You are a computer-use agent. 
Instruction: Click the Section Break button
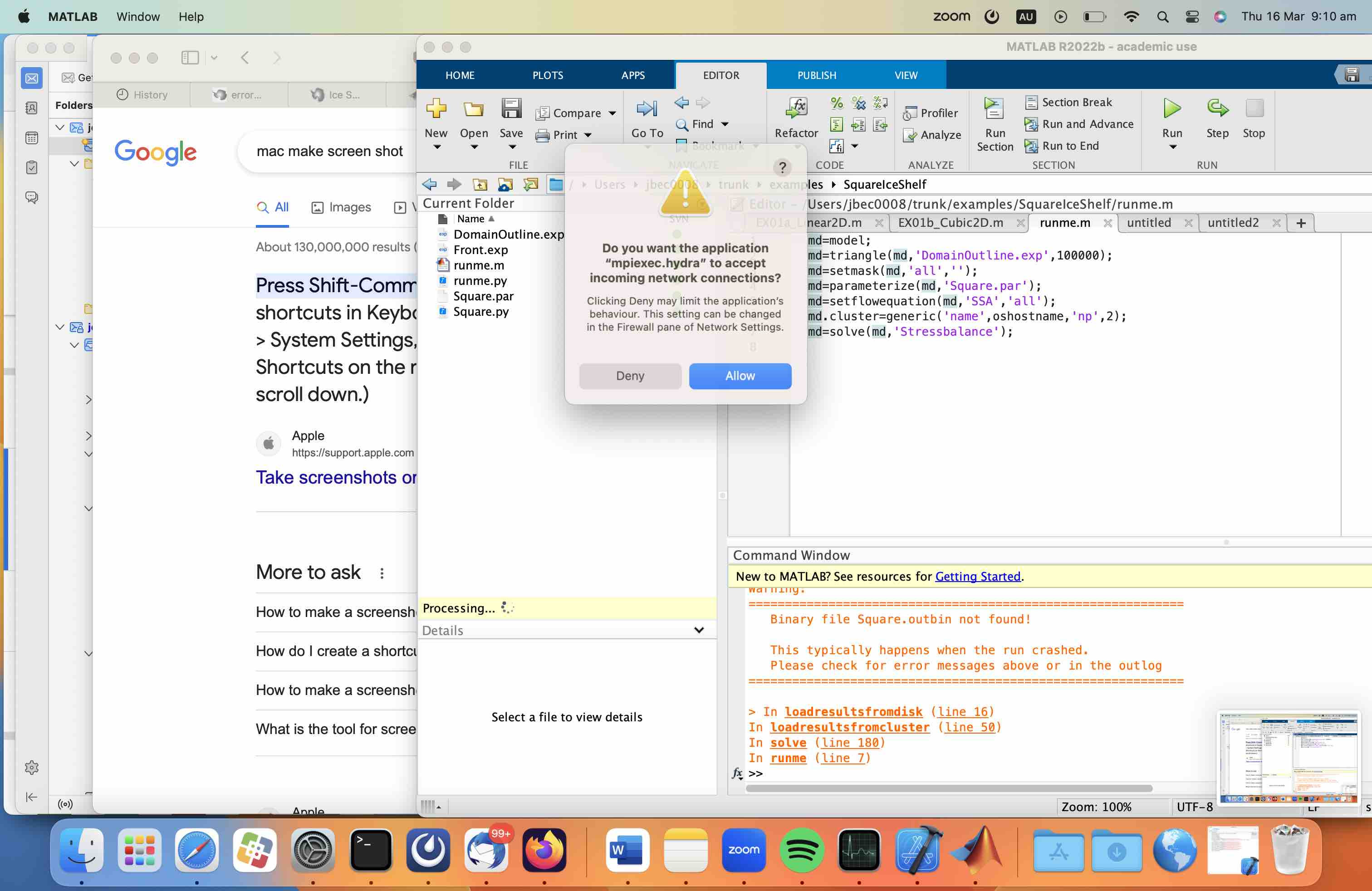1068,102
